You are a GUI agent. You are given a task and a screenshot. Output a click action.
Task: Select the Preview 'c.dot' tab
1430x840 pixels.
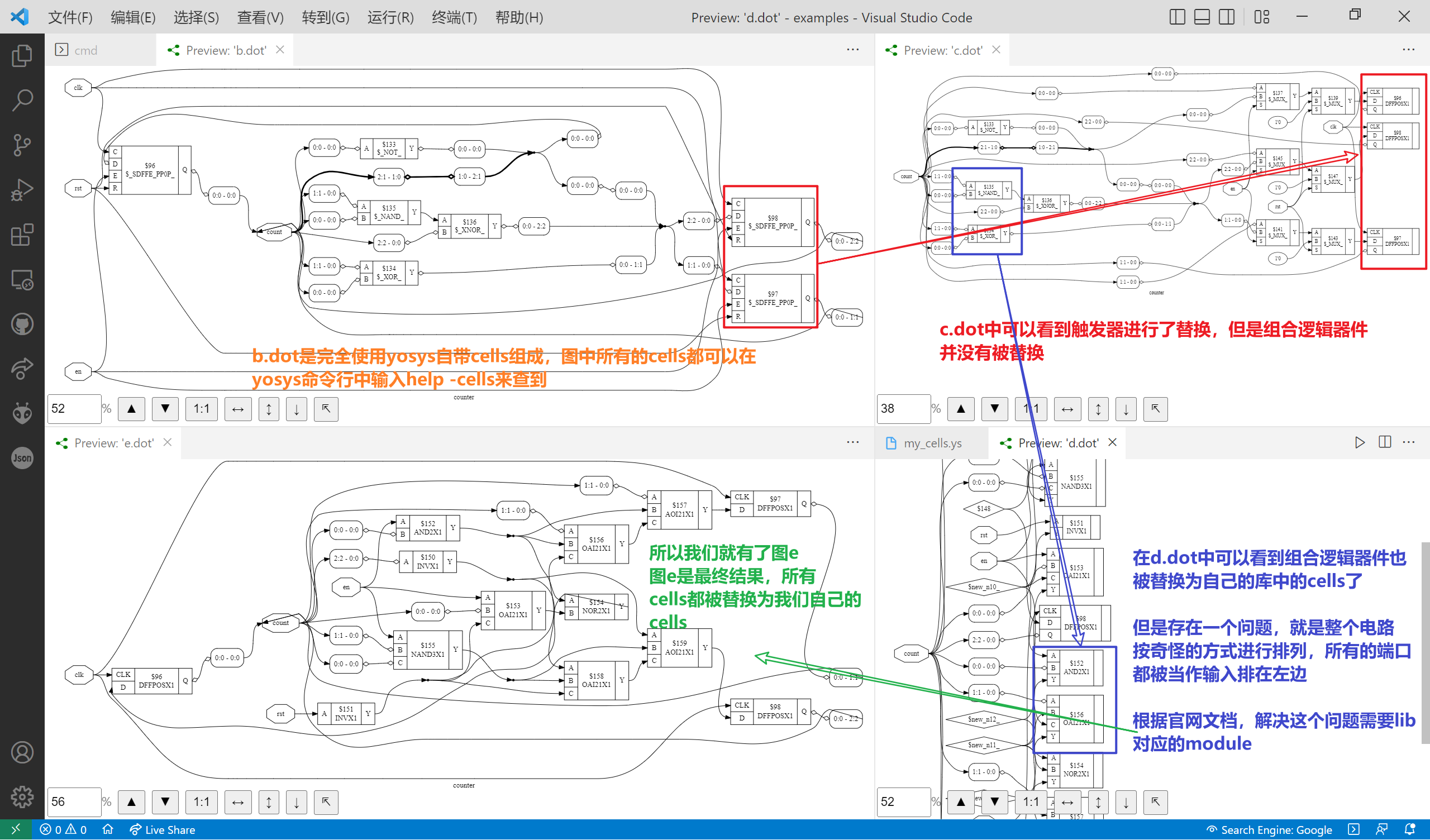click(x=942, y=50)
